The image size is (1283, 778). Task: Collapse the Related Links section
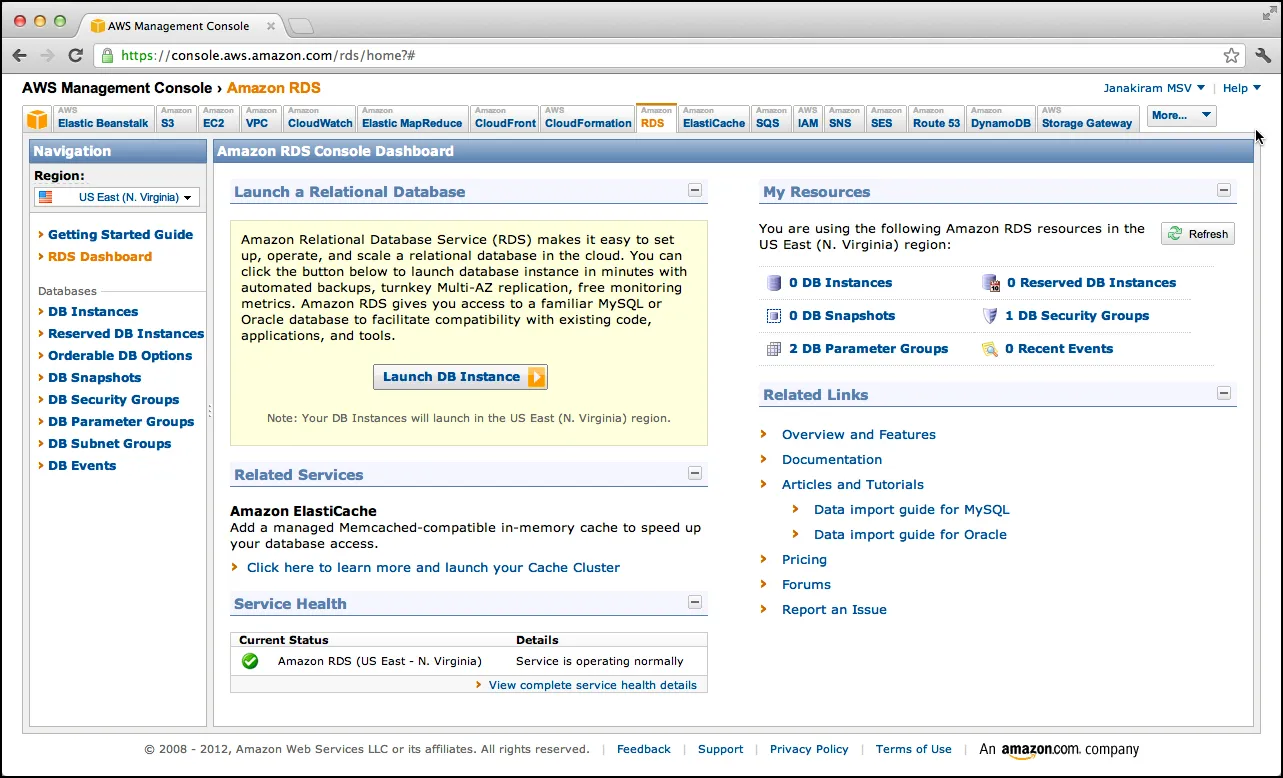pos(1224,393)
